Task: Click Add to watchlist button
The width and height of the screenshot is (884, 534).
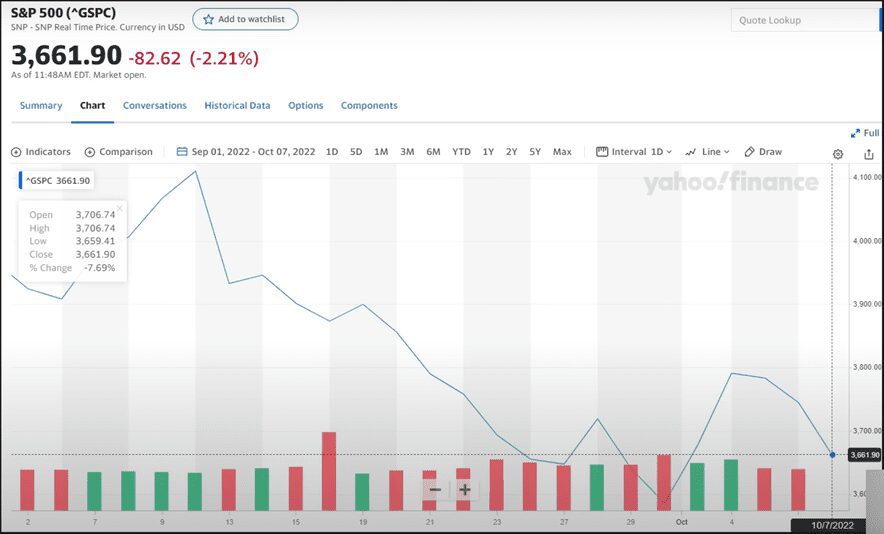Action: click(245, 19)
